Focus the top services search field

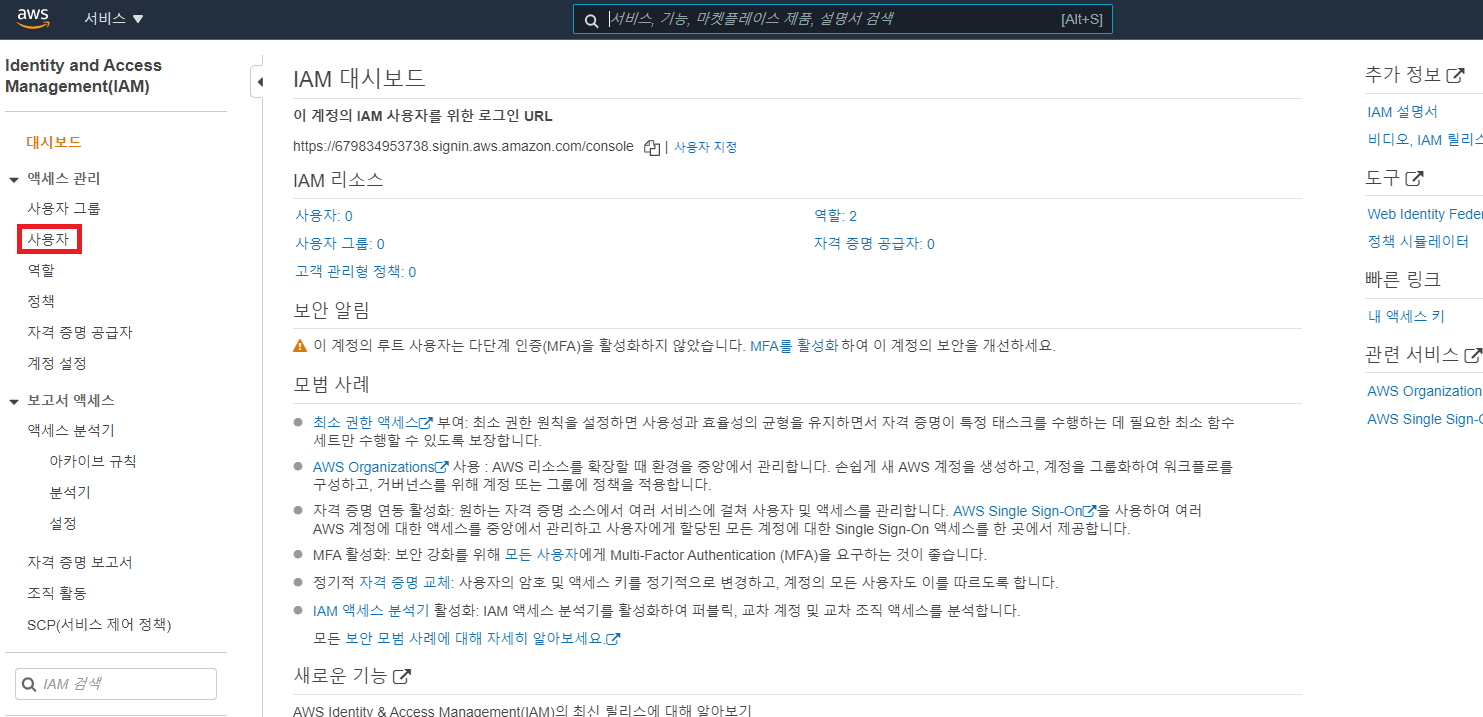tap(842, 19)
